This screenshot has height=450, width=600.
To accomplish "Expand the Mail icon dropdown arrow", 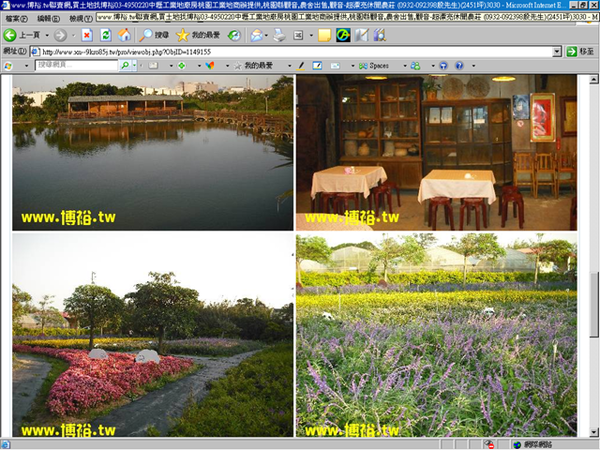I will 266,35.
